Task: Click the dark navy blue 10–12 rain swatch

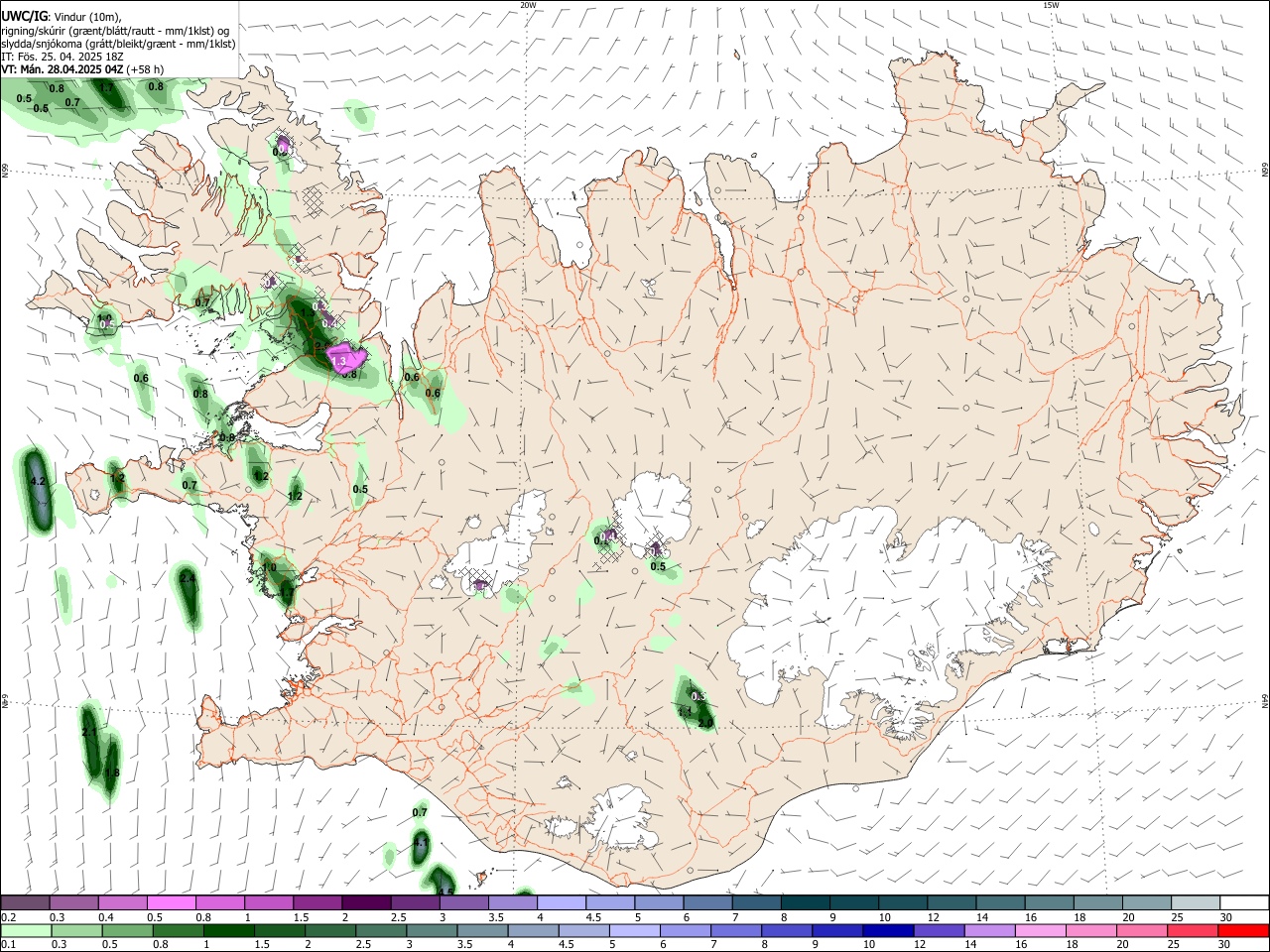Action: pos(888,930)
